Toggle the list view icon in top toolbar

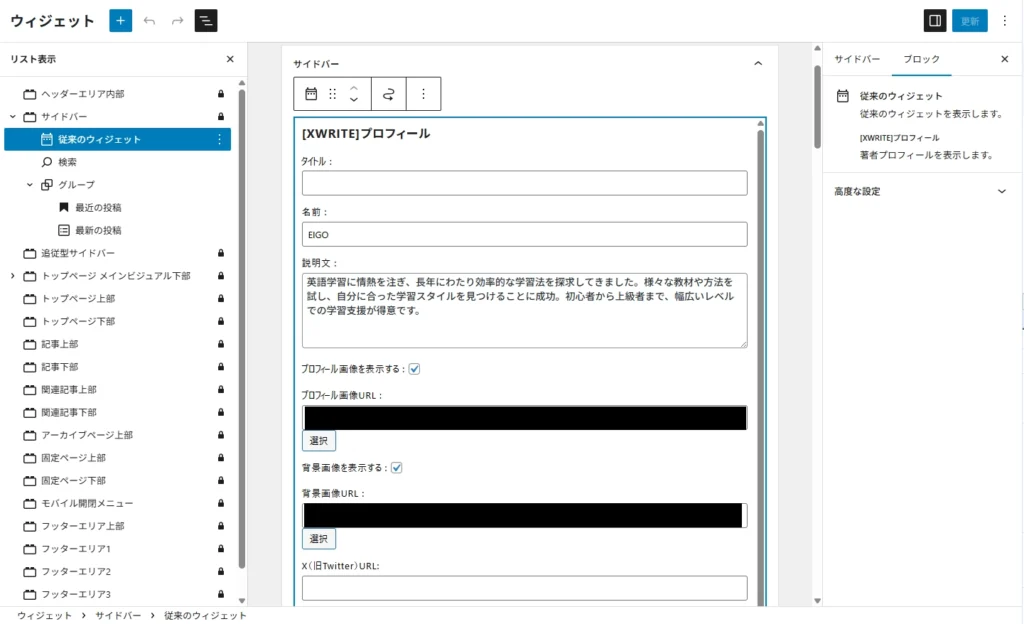click(x=205, y=21)
